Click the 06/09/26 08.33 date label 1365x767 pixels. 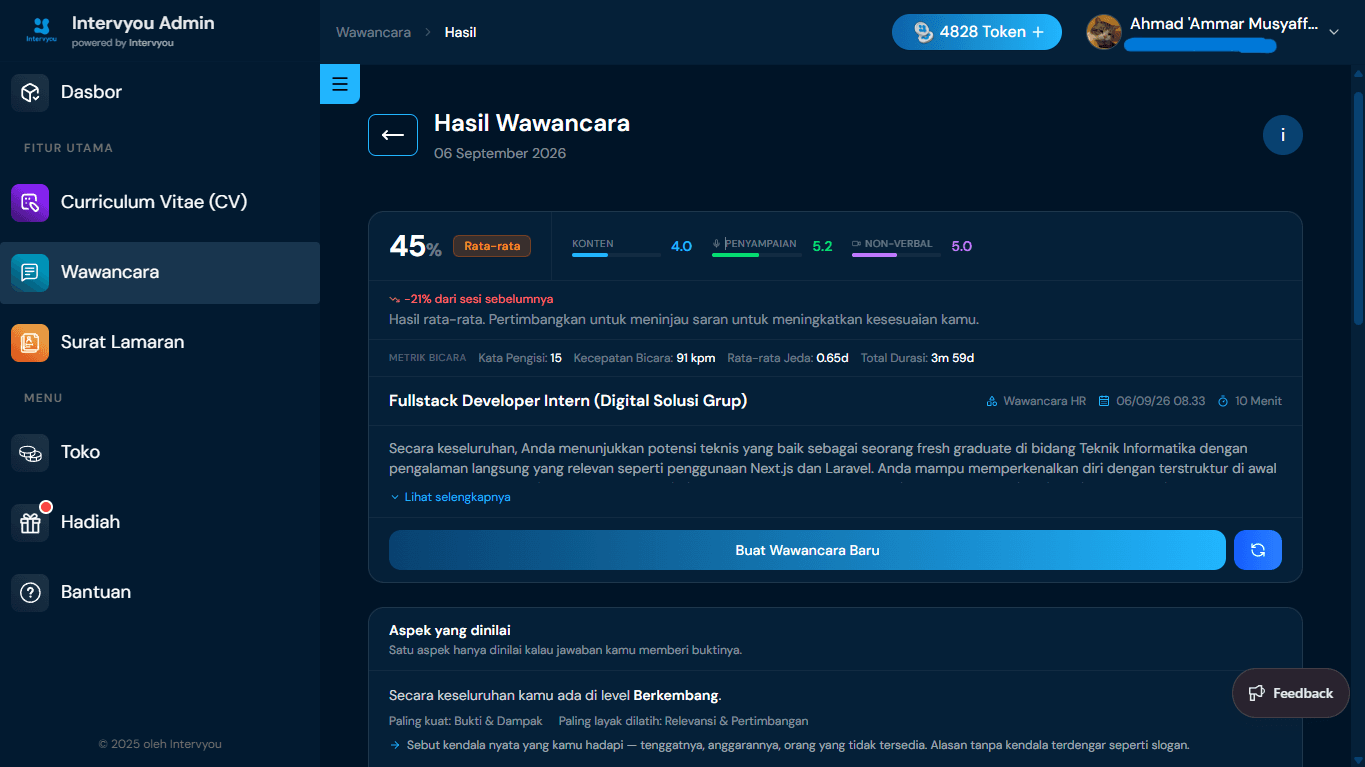[x=1152, y=401]
